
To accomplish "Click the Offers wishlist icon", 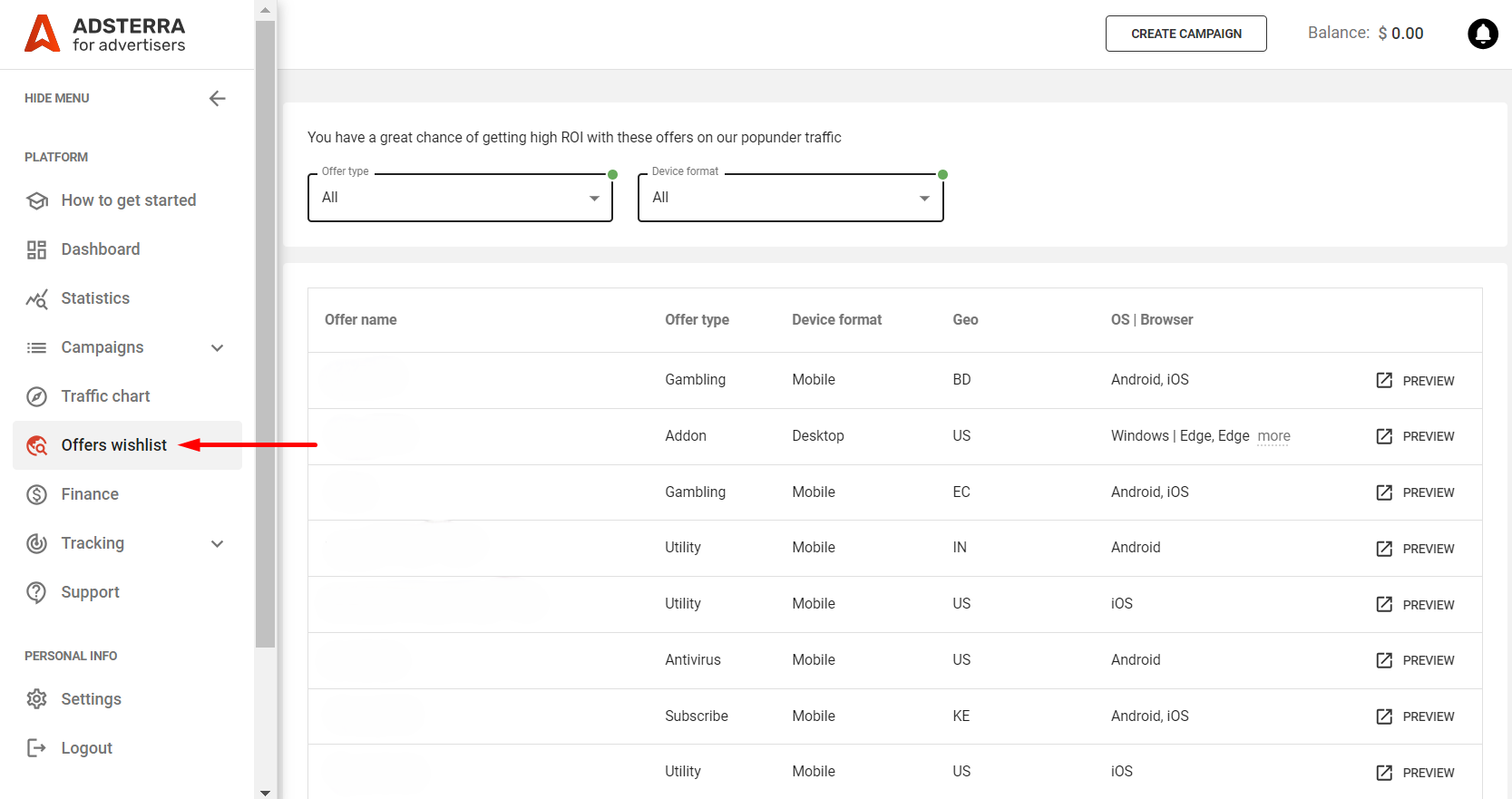I will 36,445.
